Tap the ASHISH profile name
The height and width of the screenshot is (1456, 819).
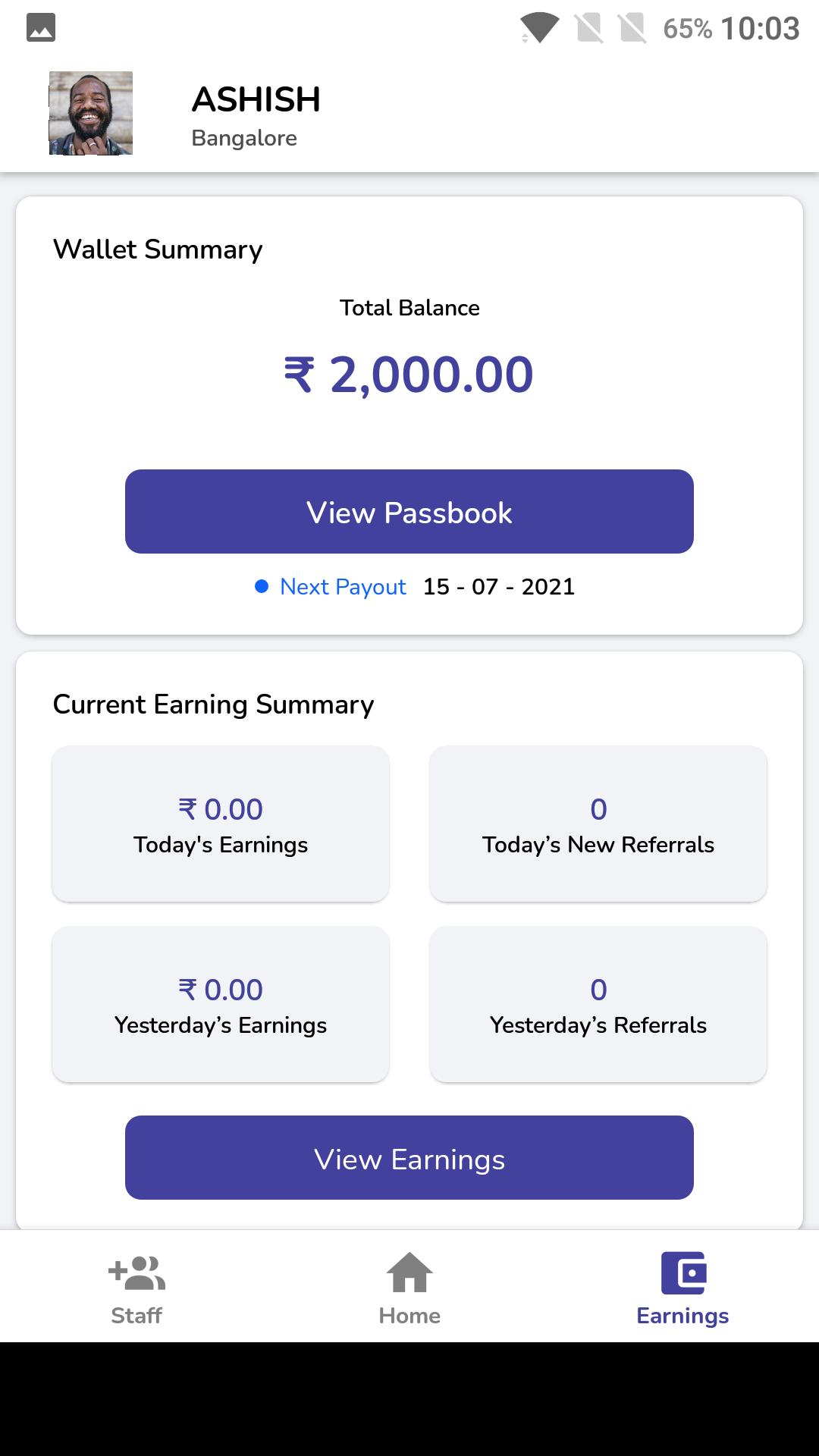click(256, 99)
